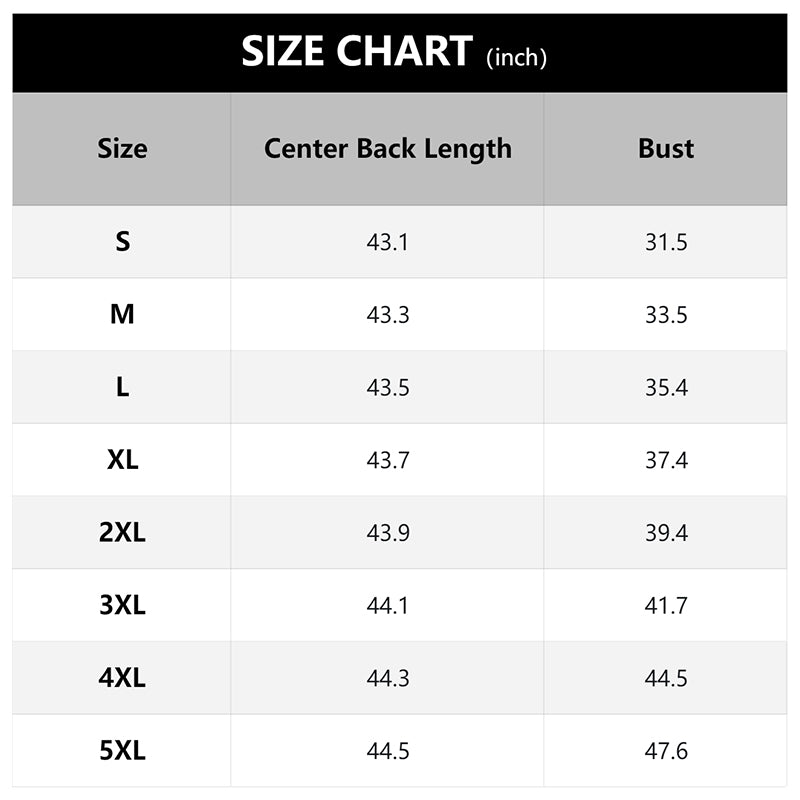
Task: Select the M size row label
Action: click(x=122, y=314)
